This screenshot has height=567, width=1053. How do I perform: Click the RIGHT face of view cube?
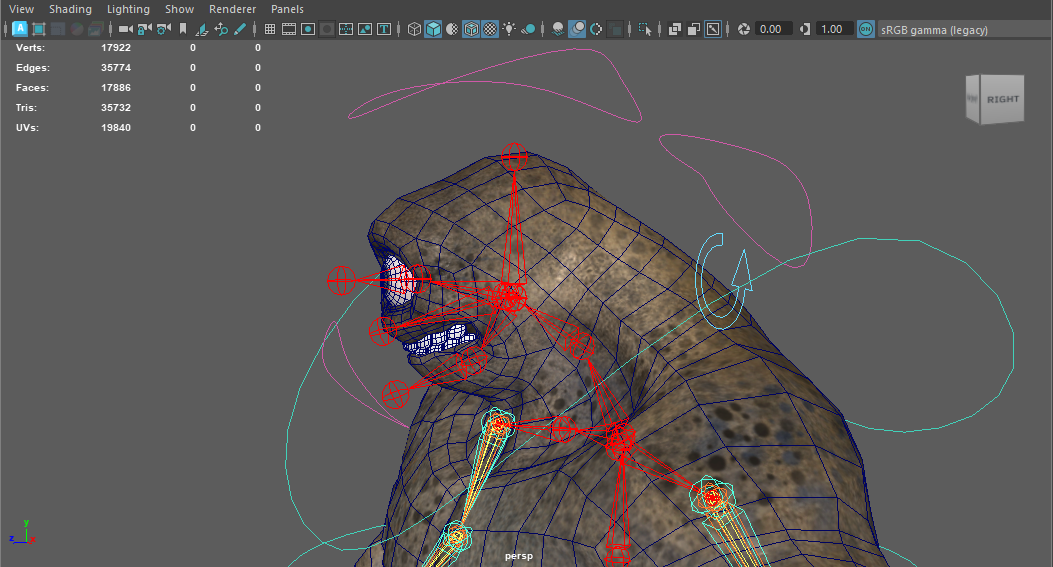coord(1002,100)
